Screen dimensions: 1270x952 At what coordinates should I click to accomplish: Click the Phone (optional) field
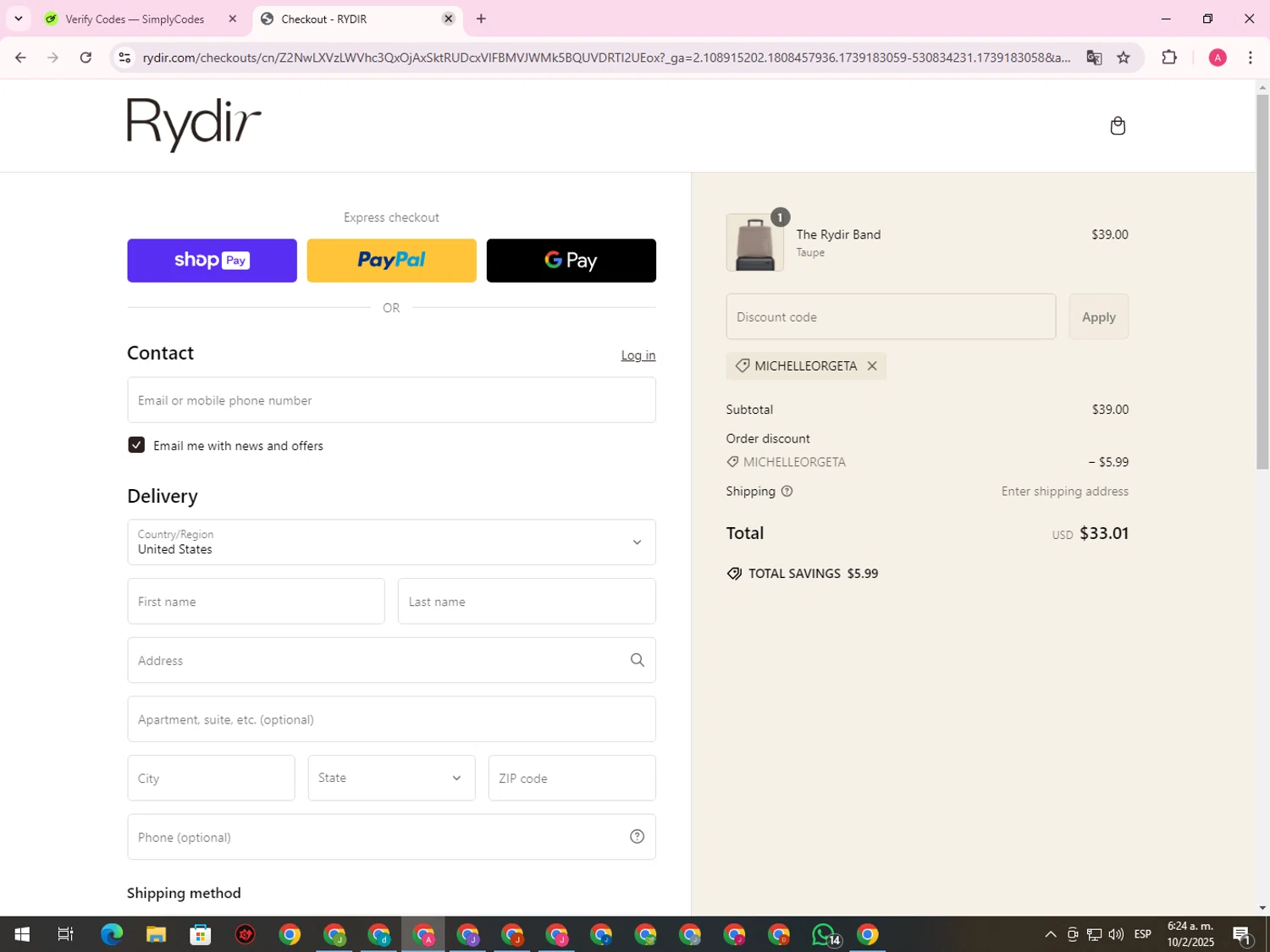click(391, 837)
